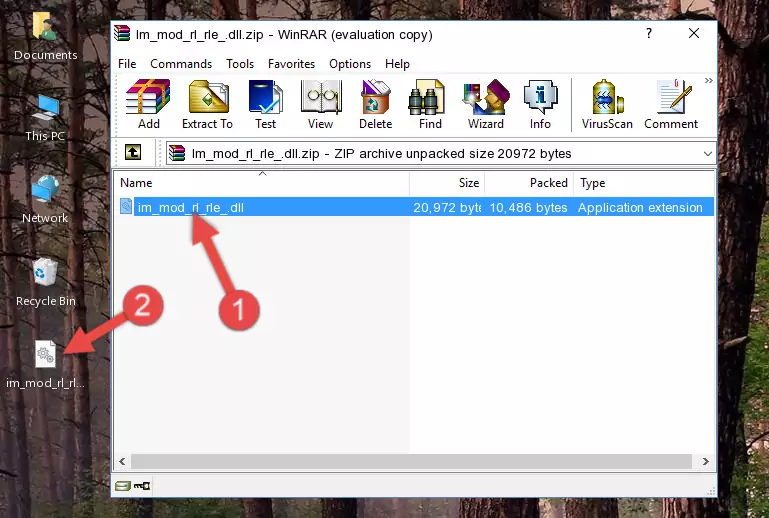Click the WinRAR help question mark
Viewport: 769px width, 518px height.
click(648, 33)
